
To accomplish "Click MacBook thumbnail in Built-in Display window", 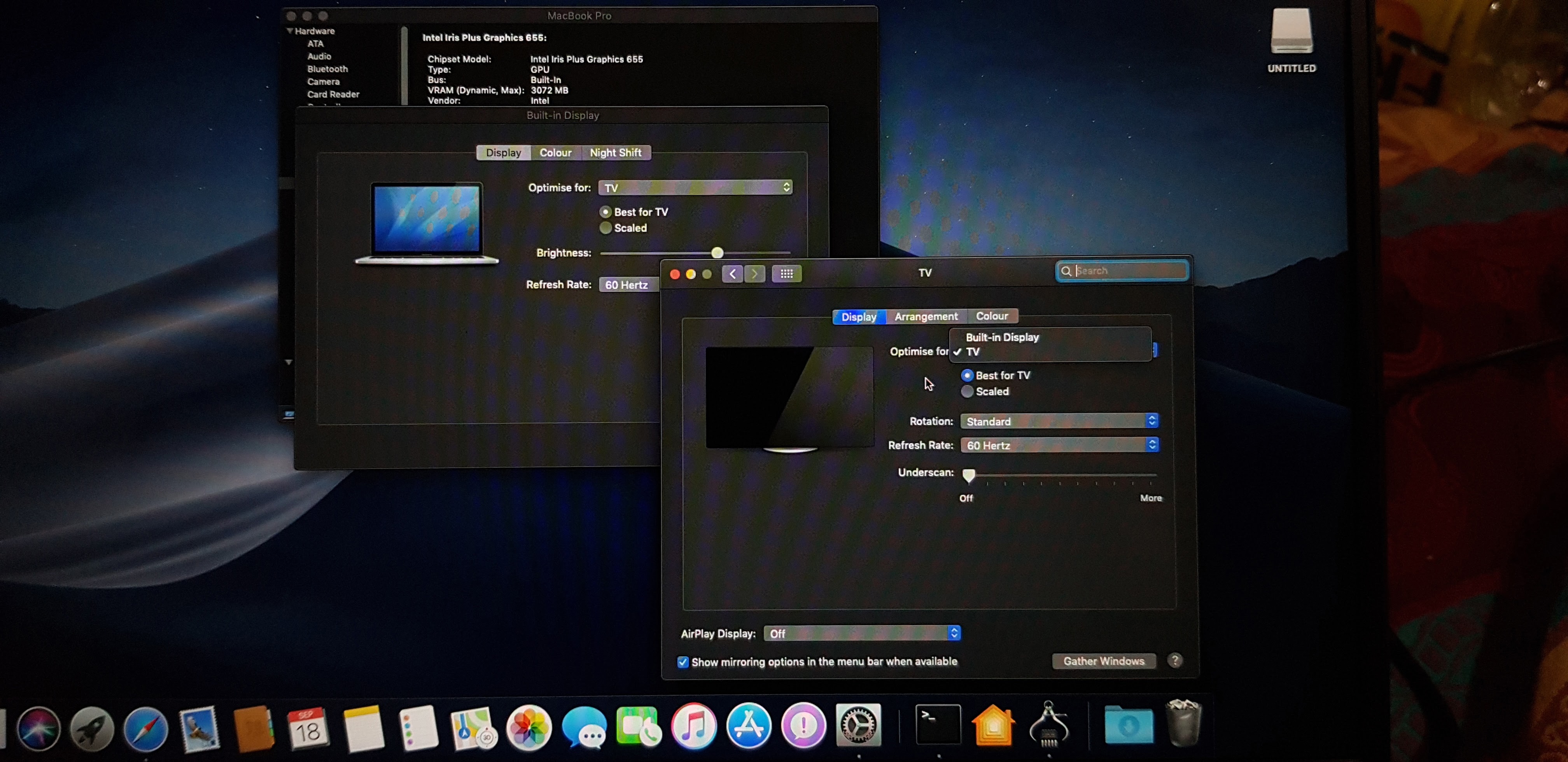I will click(x=427, y=224).
